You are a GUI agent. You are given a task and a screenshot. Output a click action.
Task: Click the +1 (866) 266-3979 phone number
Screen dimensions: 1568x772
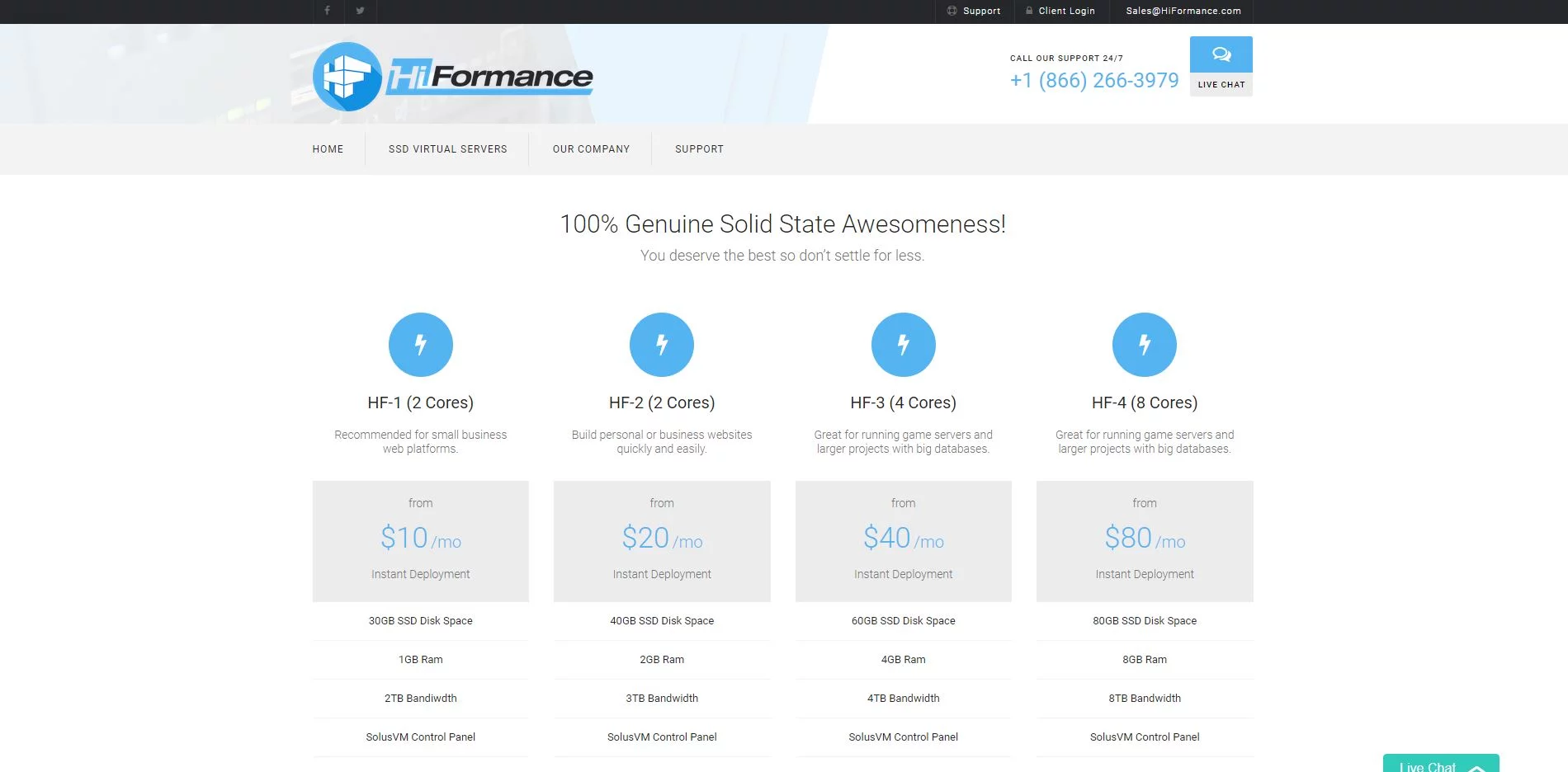[1094, 80]
